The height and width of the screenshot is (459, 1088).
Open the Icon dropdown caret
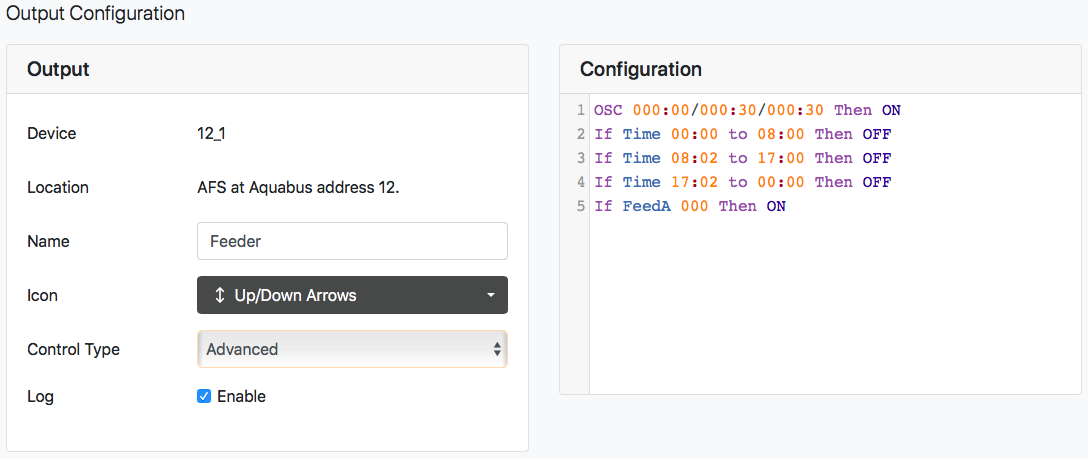click(x=491, y=295)
